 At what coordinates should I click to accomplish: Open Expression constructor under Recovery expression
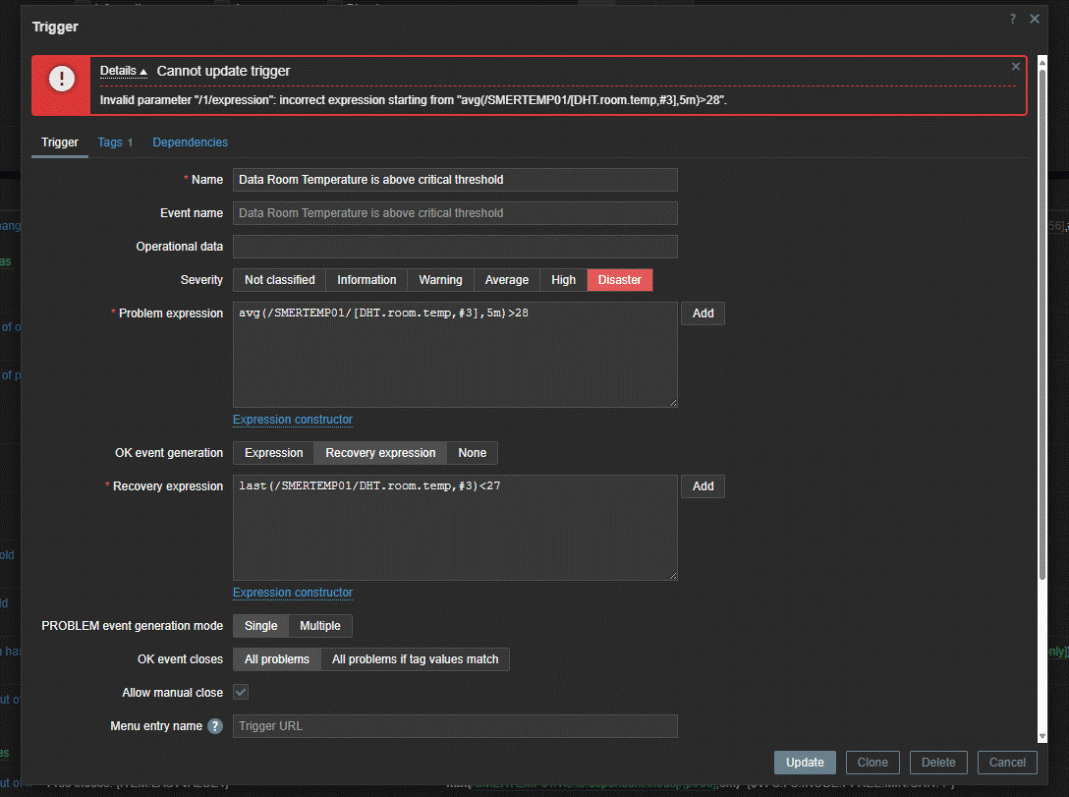coord(292,592)
